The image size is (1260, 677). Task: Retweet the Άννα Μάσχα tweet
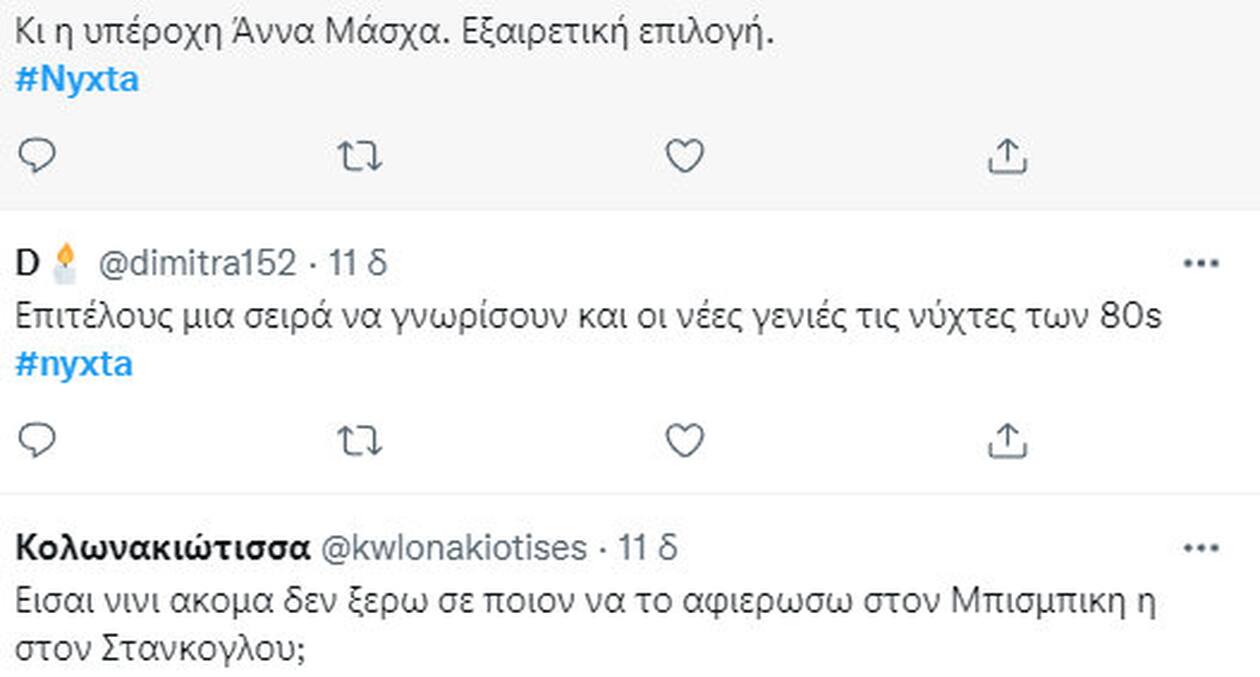[x=360, y=156]
